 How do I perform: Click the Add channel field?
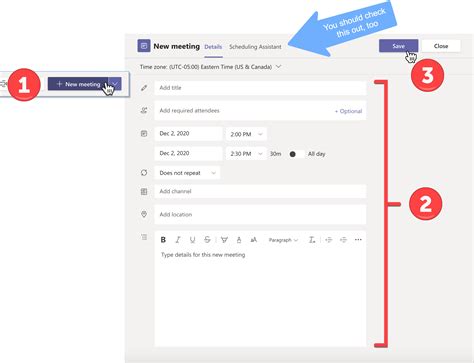point(260,191)
